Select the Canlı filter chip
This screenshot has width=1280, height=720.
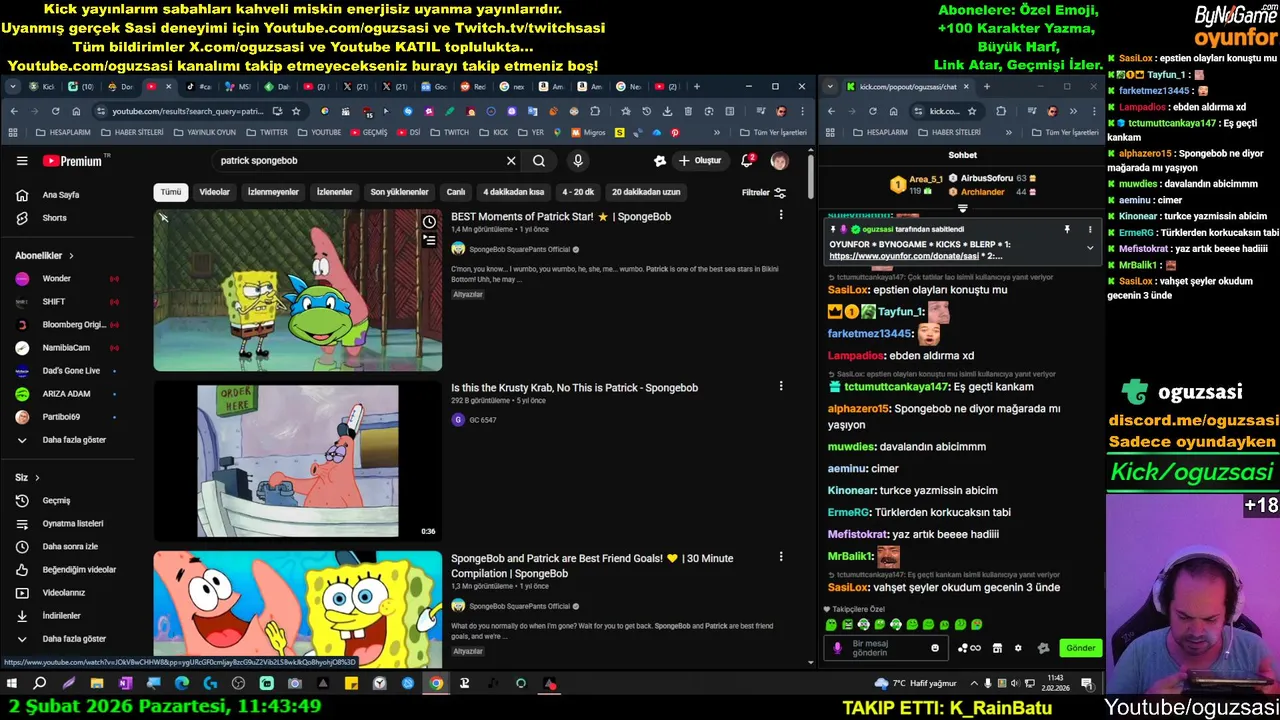point(456,192)
